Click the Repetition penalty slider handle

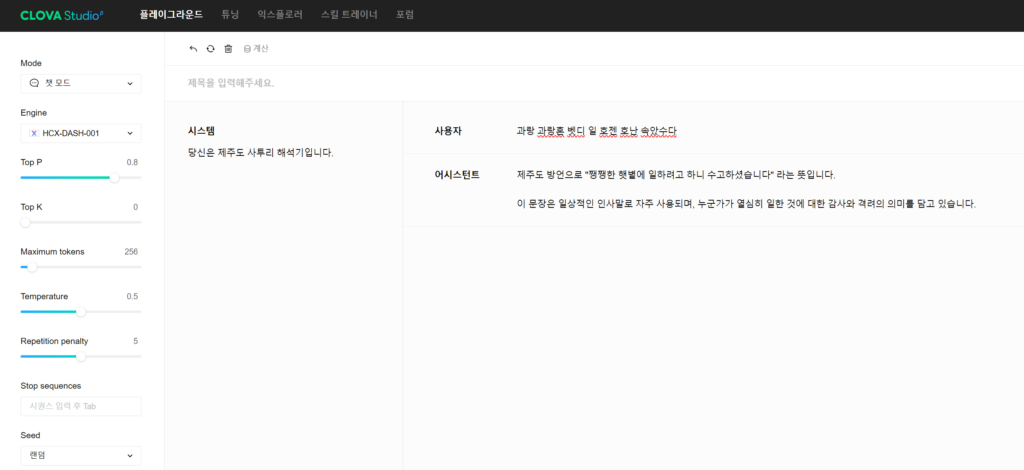pos(81,356)
